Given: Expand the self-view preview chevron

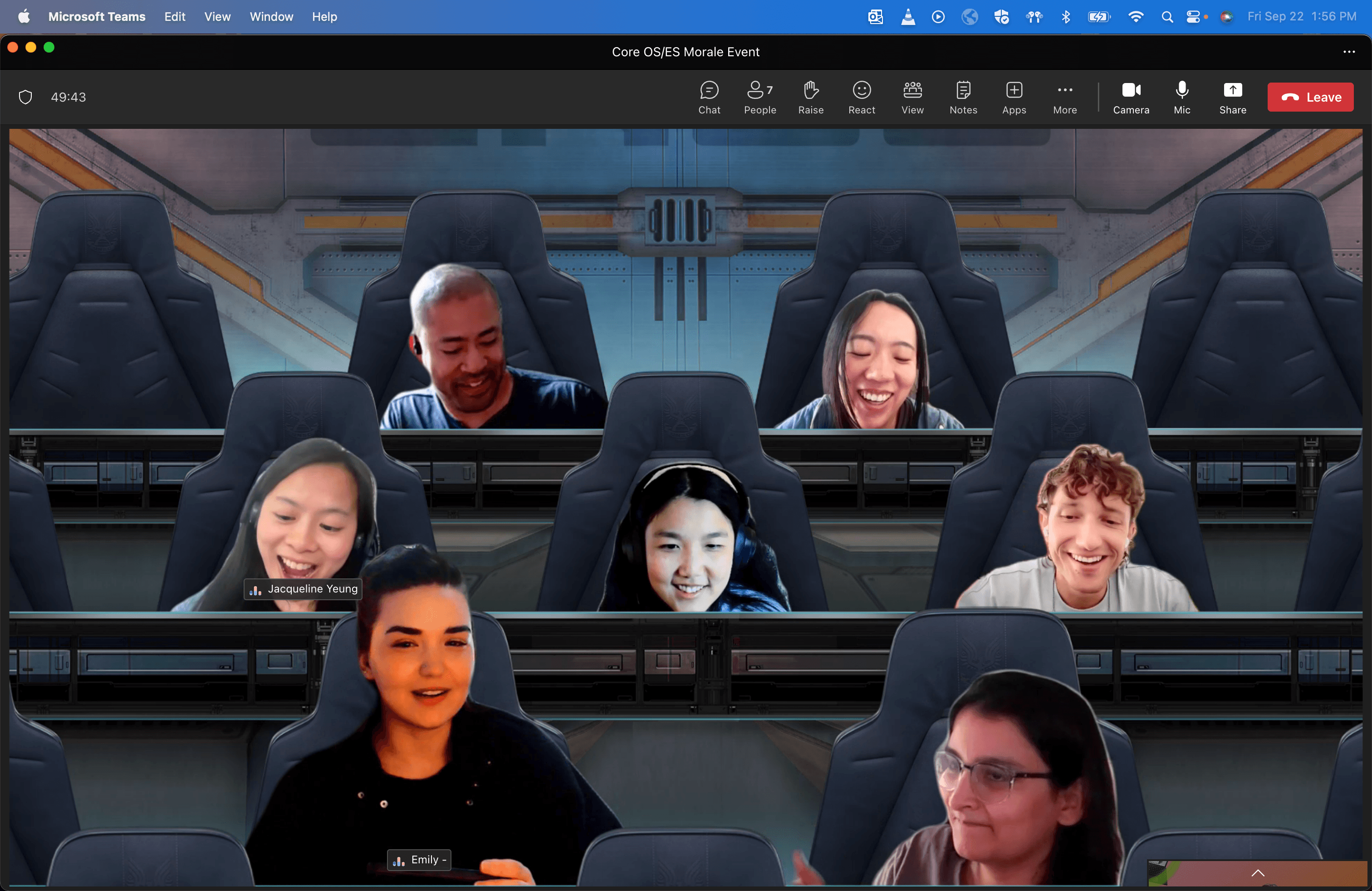Looking at the screenshot, I should [1258, 873].
